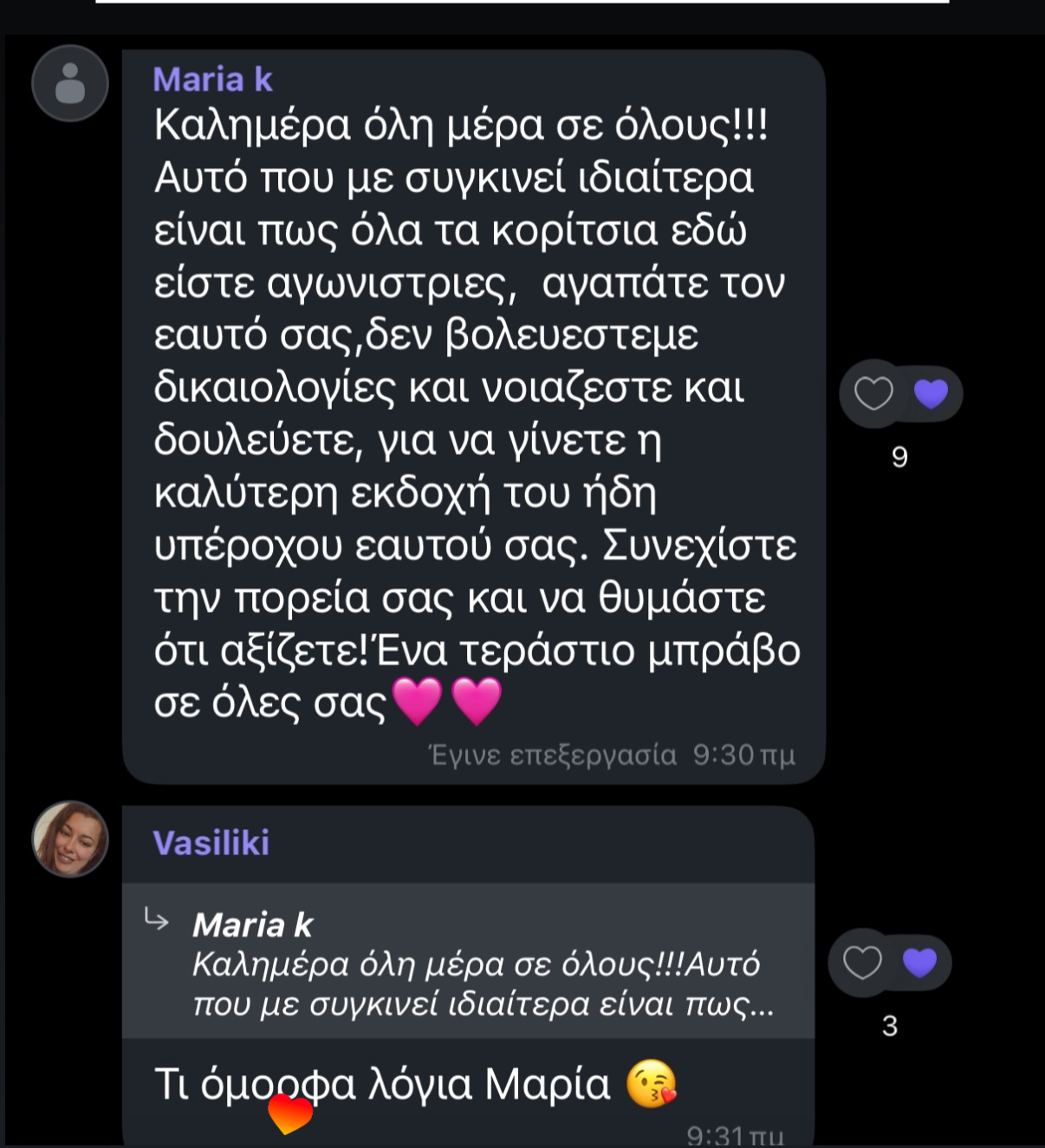The height and width of the screenshot is (1148, 1045).
Task: View the 3 reactions count
Action: click(x=889, y=1026)
